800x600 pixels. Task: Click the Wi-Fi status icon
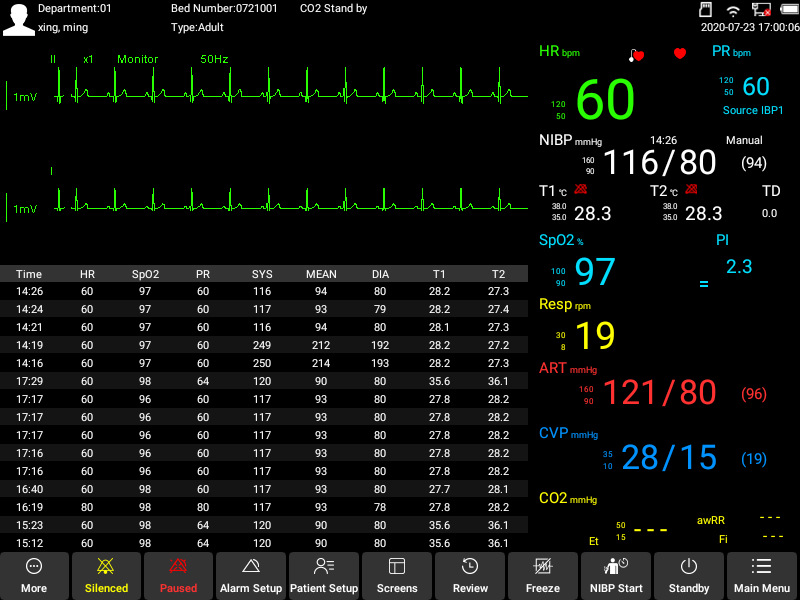point(733,10)
